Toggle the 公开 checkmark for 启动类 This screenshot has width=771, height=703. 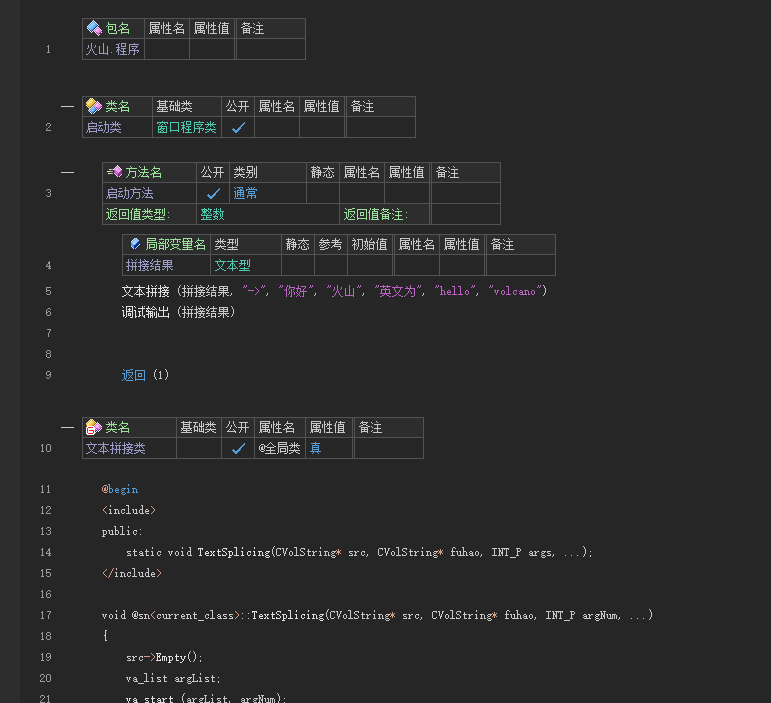click(x=238, y=128)
